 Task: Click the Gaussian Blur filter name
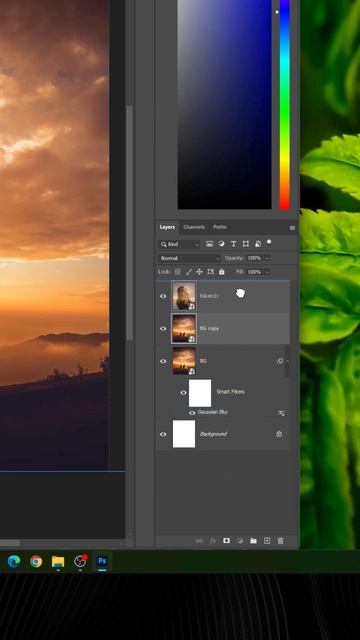[213, 413]
